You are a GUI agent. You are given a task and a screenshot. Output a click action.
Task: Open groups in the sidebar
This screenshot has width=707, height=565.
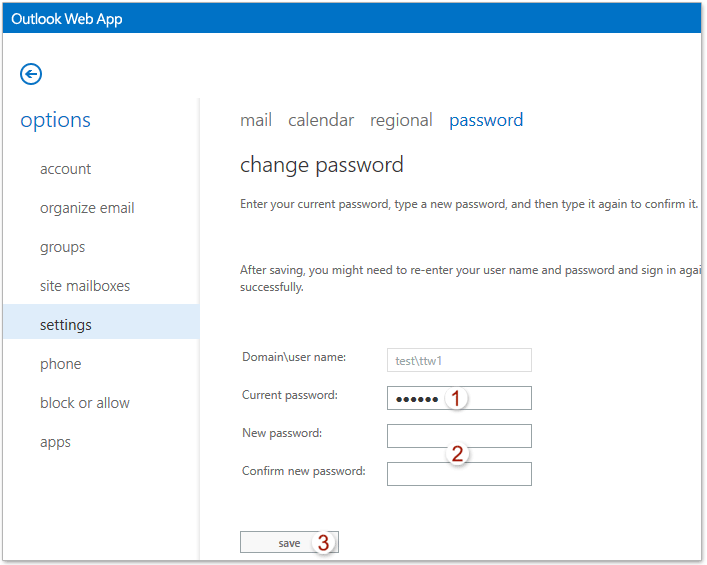coord(62,247)
